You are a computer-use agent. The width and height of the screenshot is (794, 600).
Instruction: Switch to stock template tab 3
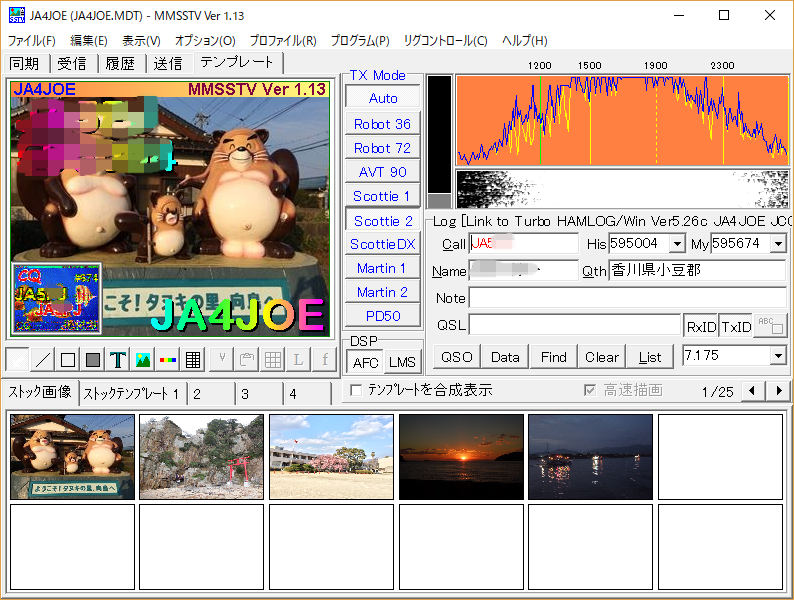tap(258, 394)
